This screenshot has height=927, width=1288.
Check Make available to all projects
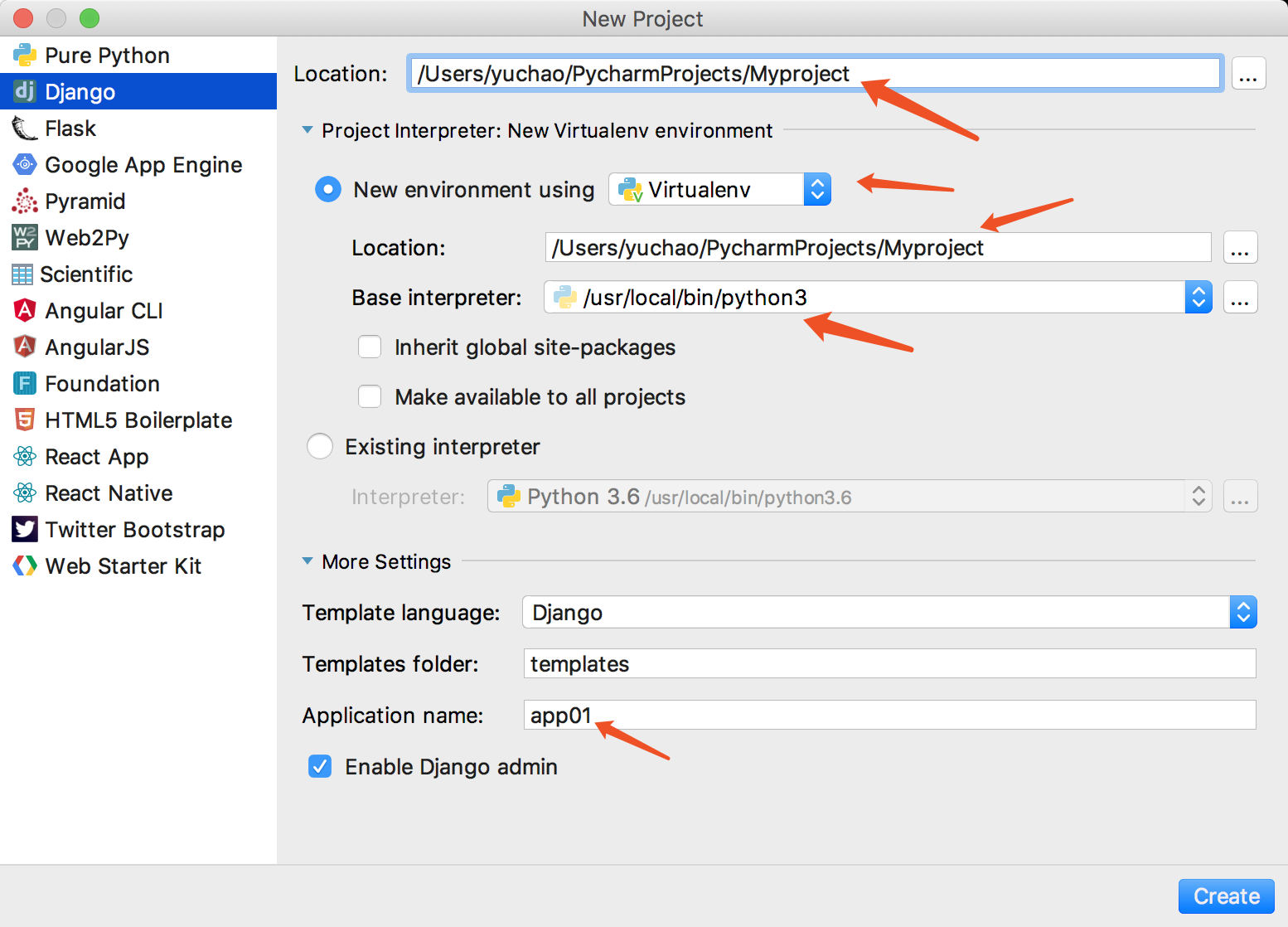[x=370, y=397]
